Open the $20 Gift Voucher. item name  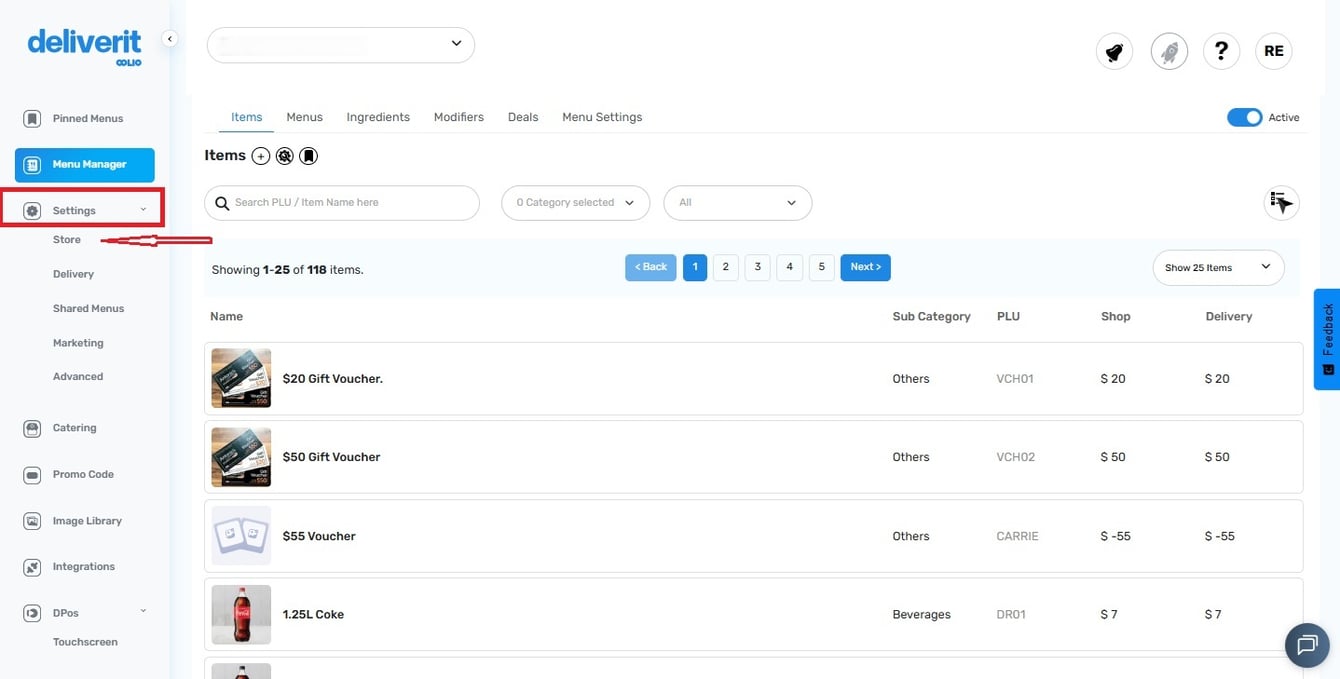[333, 379]
